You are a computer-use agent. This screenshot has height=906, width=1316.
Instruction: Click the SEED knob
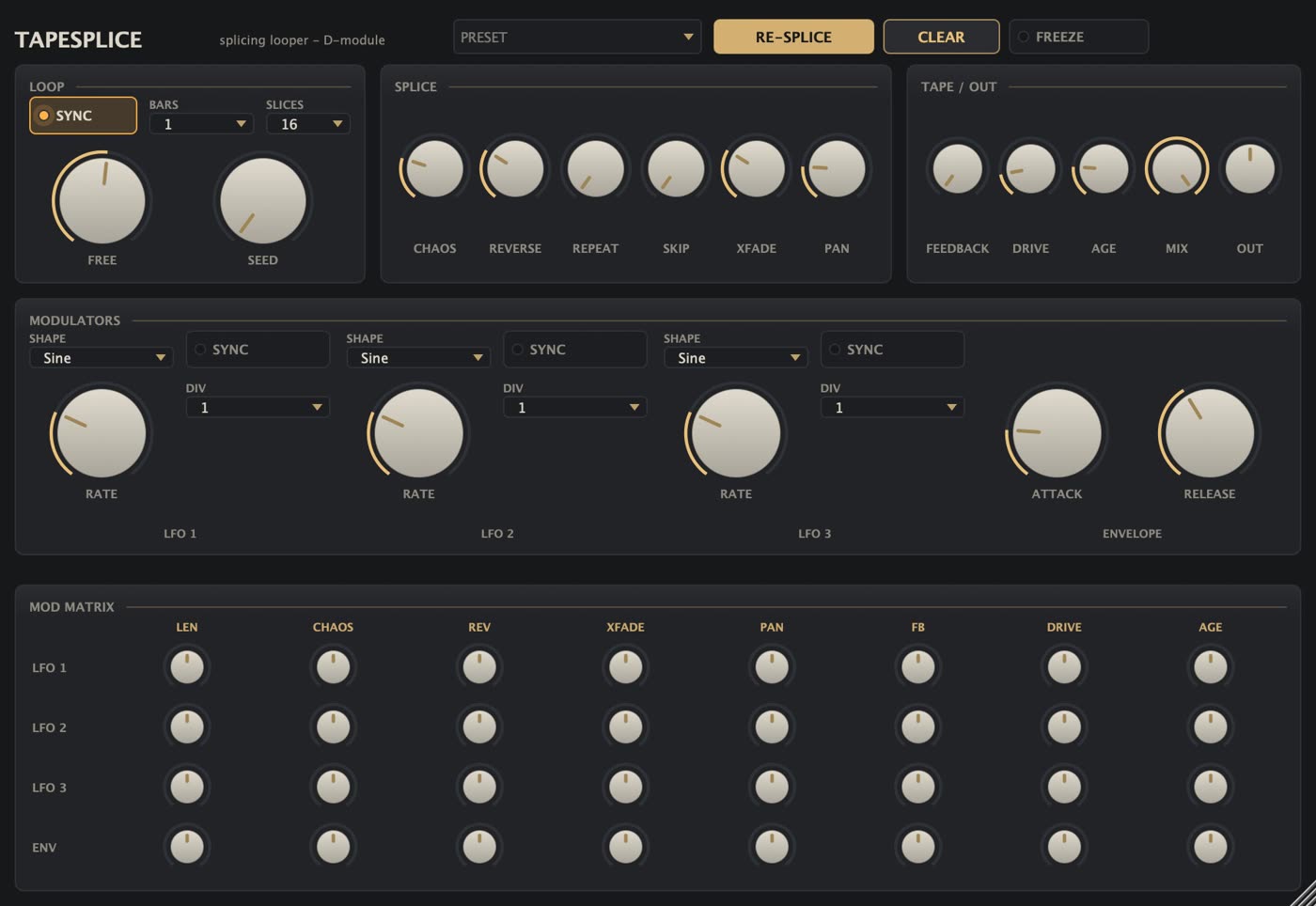click(x=262, y=200)
